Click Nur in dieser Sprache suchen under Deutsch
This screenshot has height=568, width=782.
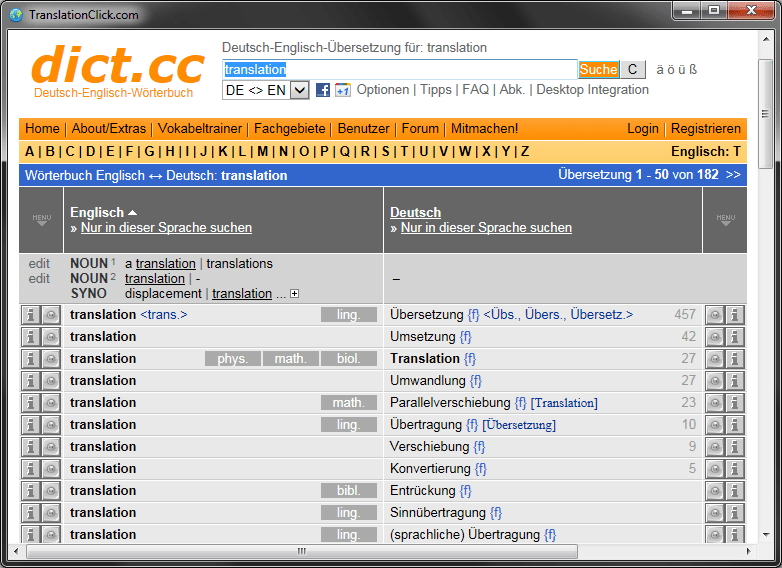point(486,228)
